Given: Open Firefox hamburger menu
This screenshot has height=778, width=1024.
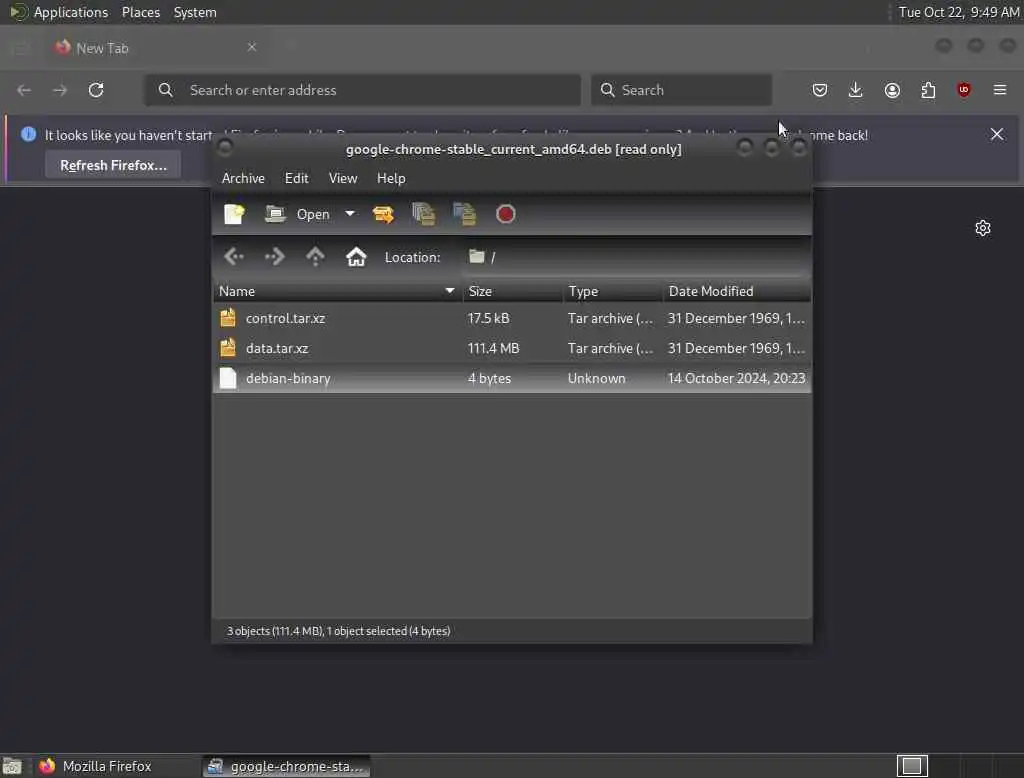Looking at the screenshot, I should click(1000, 90).
